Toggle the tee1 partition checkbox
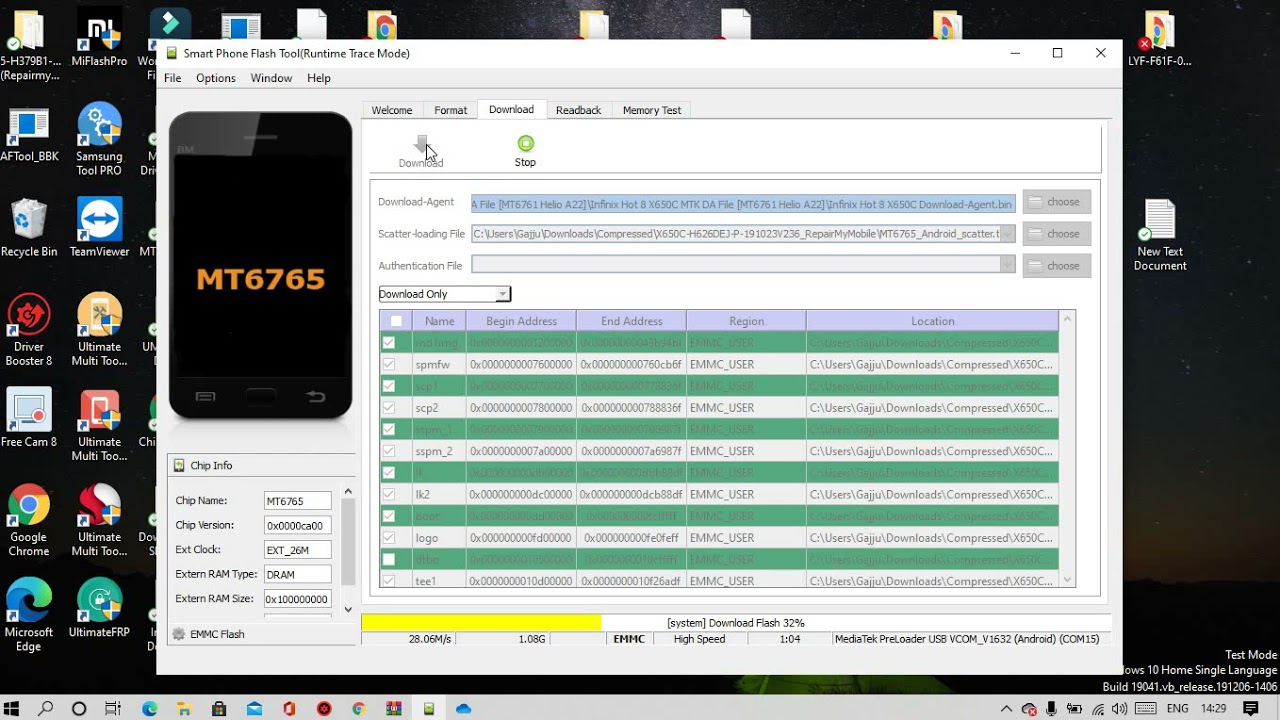The width and height of the screenshot is (1280, 720). [x=389, y=580]
